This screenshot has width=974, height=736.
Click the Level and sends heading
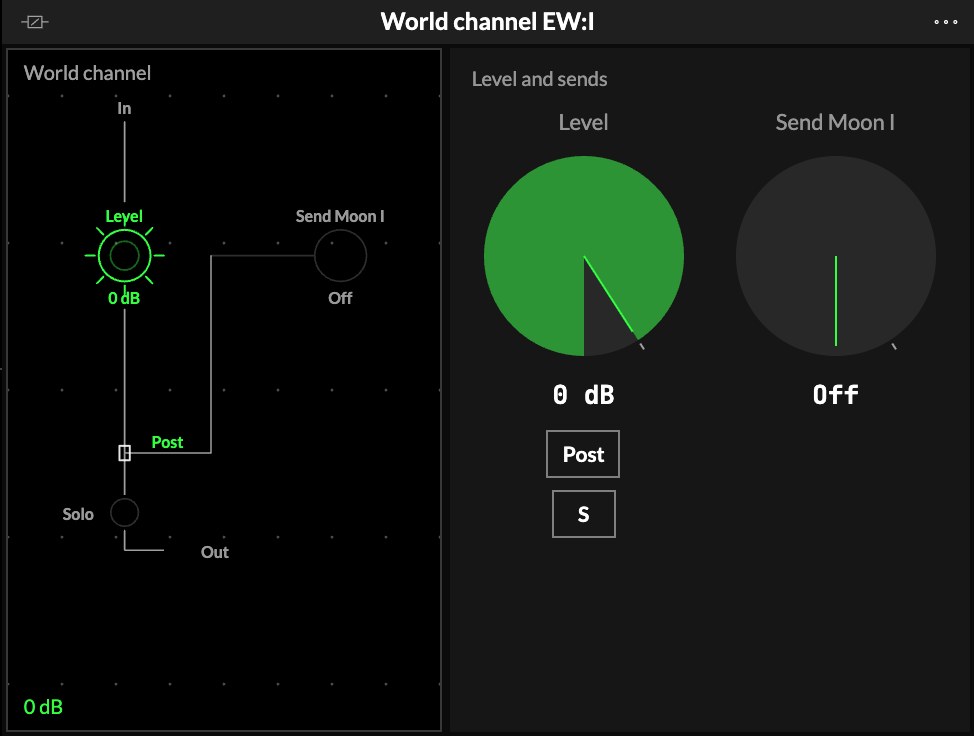tap(539, 79)
